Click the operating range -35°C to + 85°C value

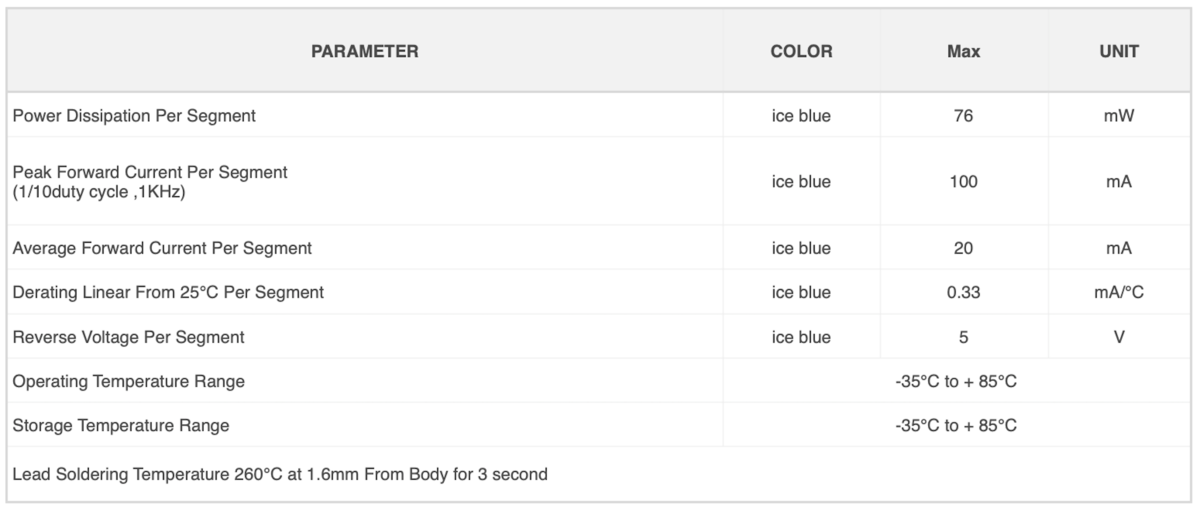956,381
